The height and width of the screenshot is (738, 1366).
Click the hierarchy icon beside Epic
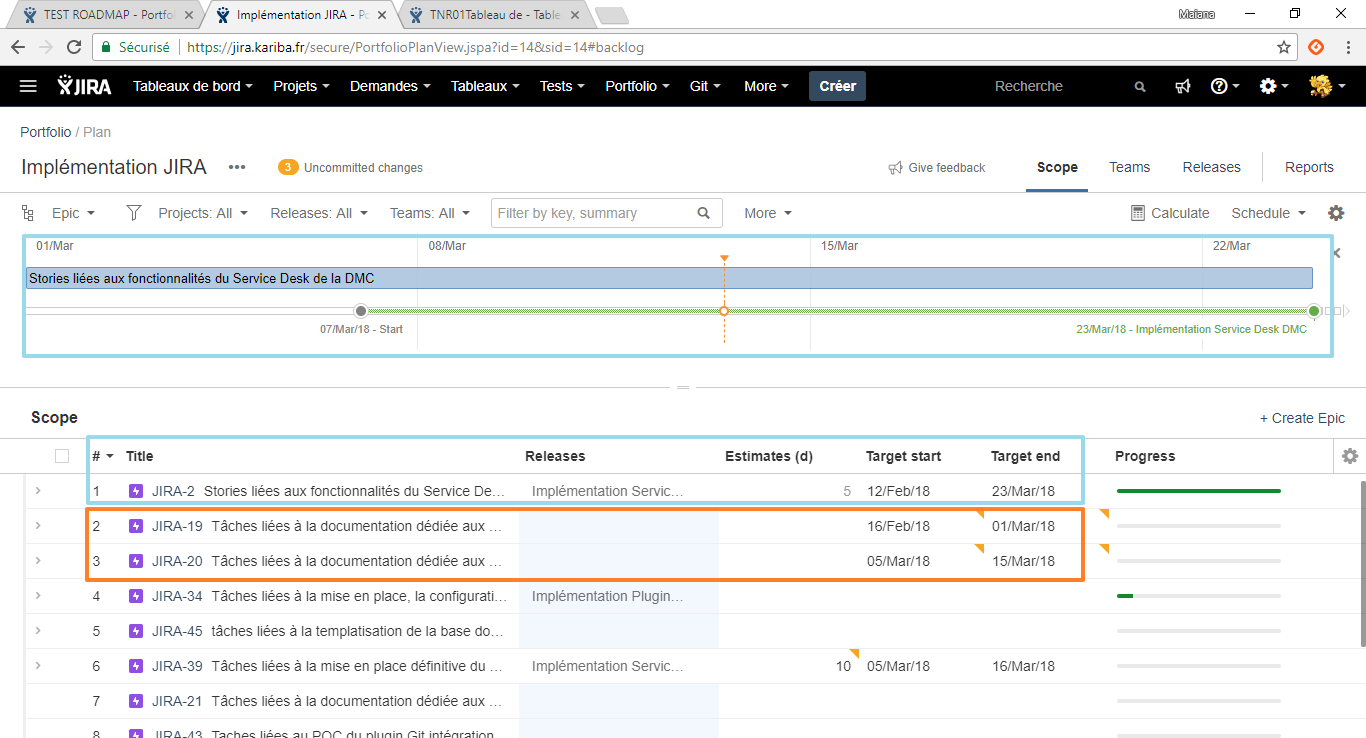click(x=28, y=213)
